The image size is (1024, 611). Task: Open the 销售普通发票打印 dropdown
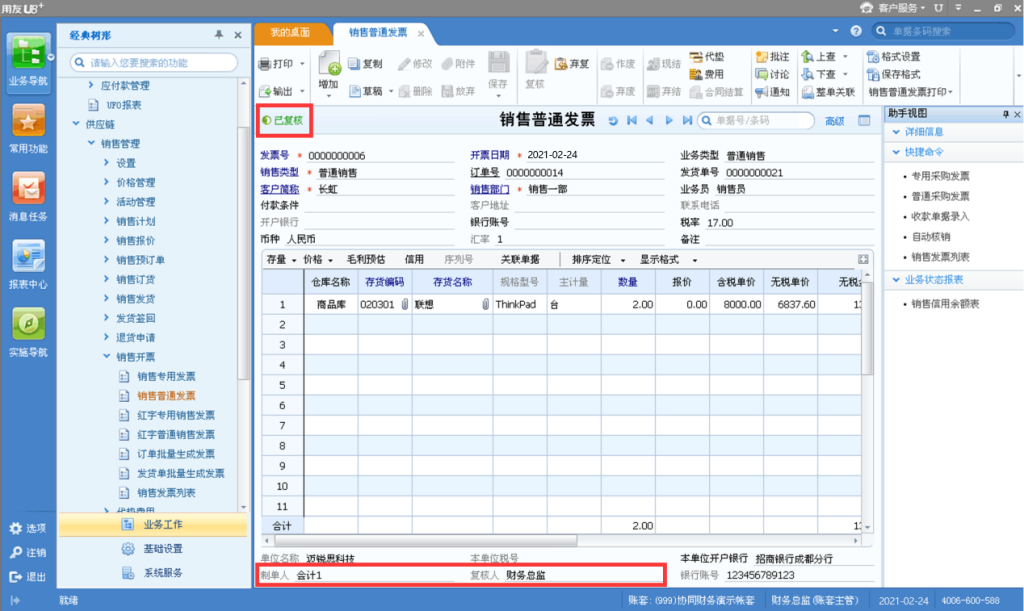click(949, 92)
